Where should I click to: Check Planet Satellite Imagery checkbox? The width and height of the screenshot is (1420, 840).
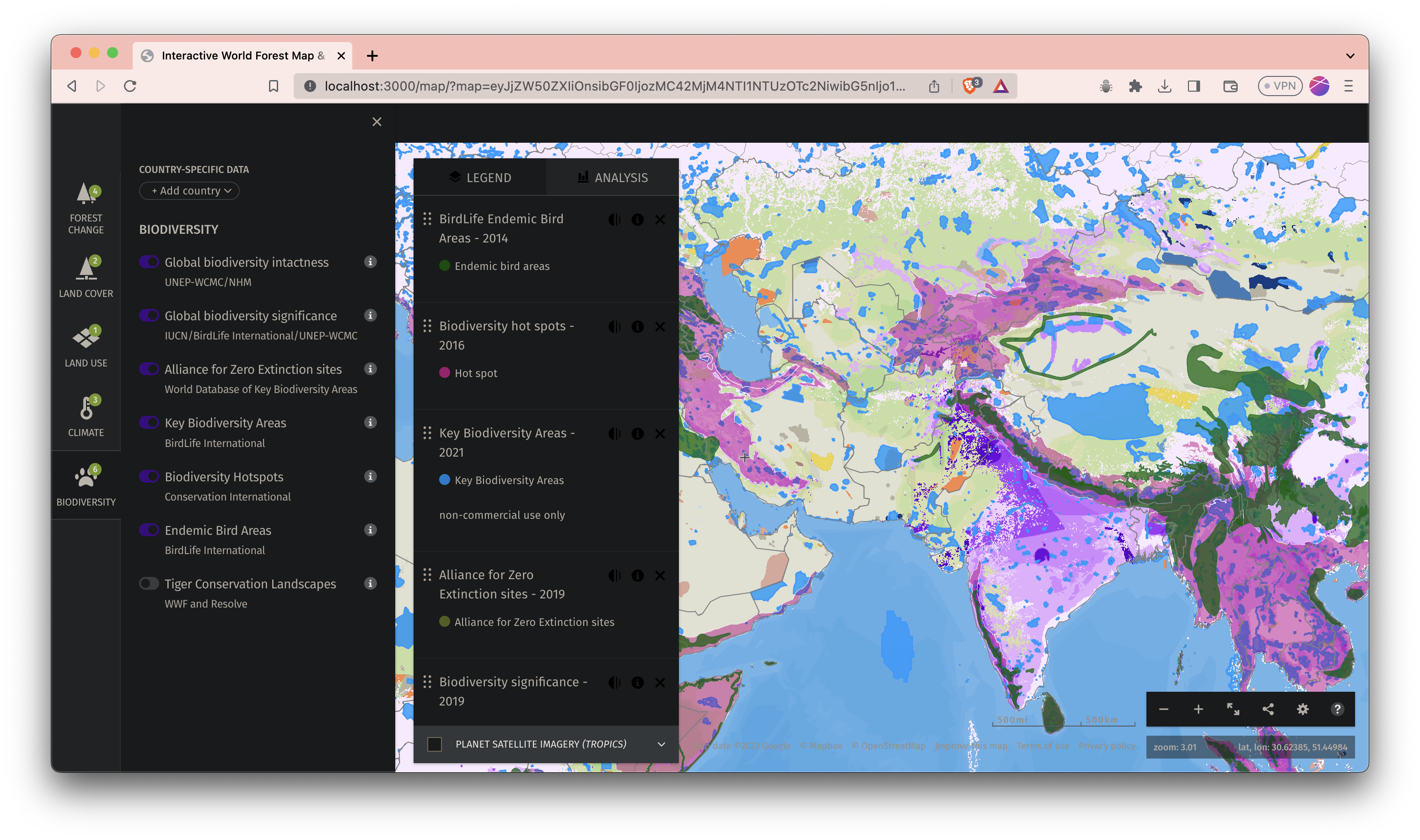click(x=435, y=744)
